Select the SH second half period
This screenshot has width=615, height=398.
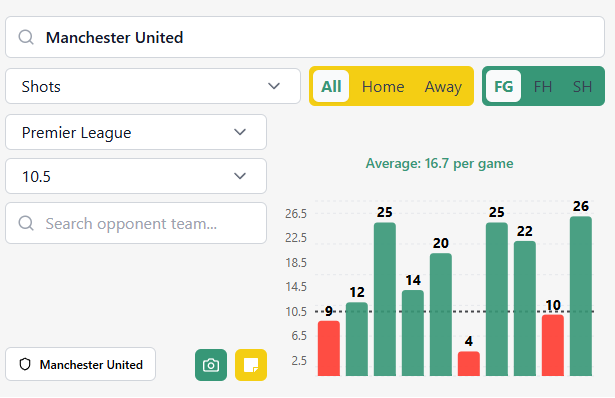[x=582, y=86]
